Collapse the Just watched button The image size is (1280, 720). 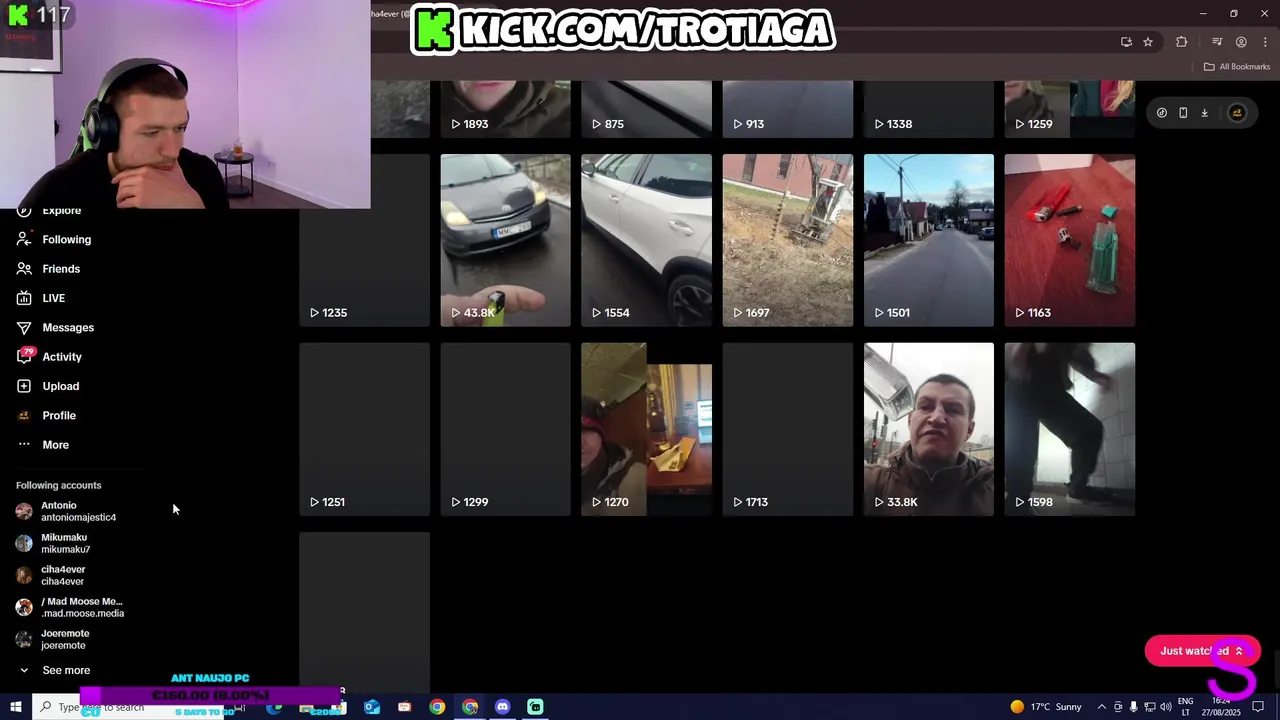pos(1202,651)
